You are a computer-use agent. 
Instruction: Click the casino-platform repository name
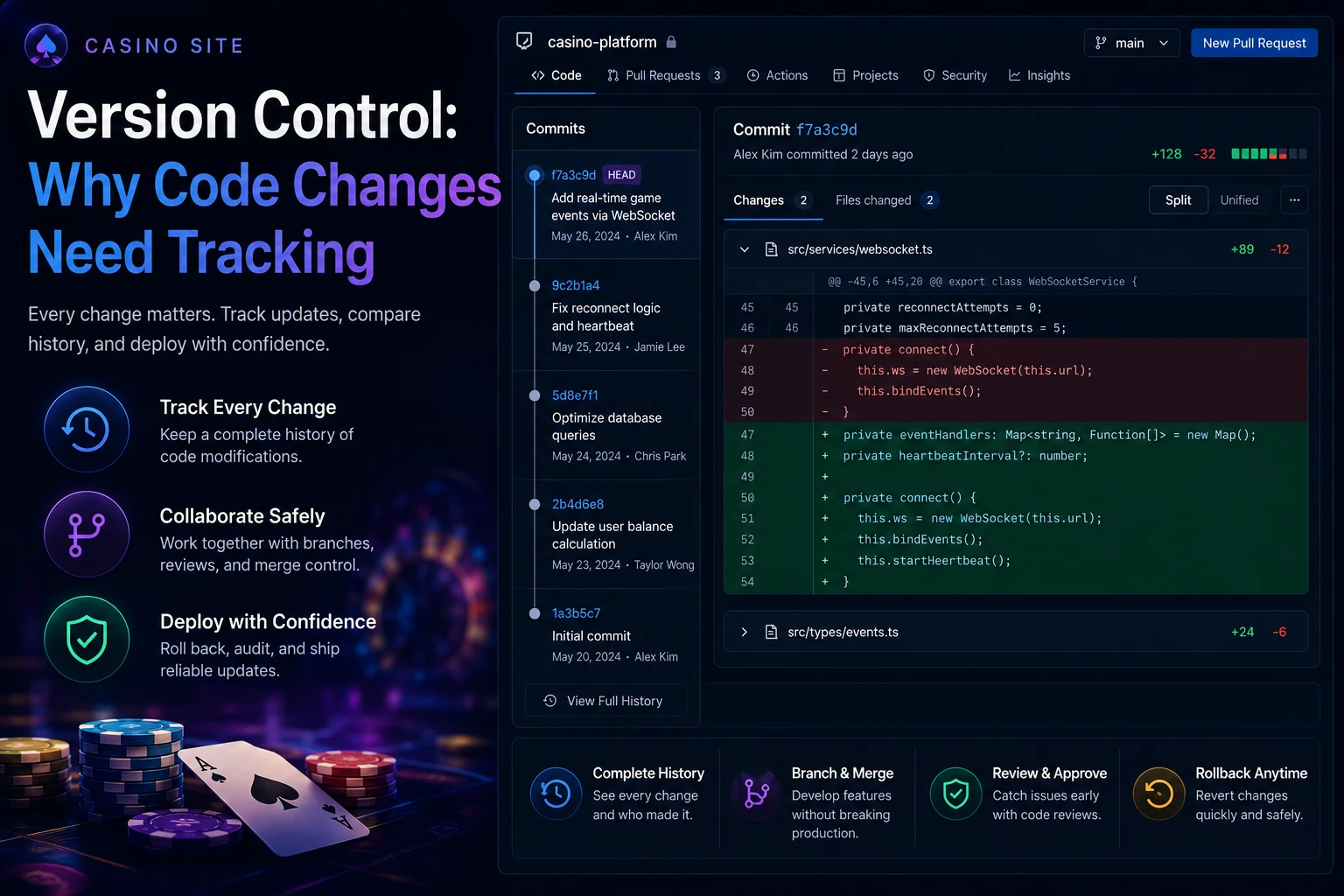pos(602,42)
